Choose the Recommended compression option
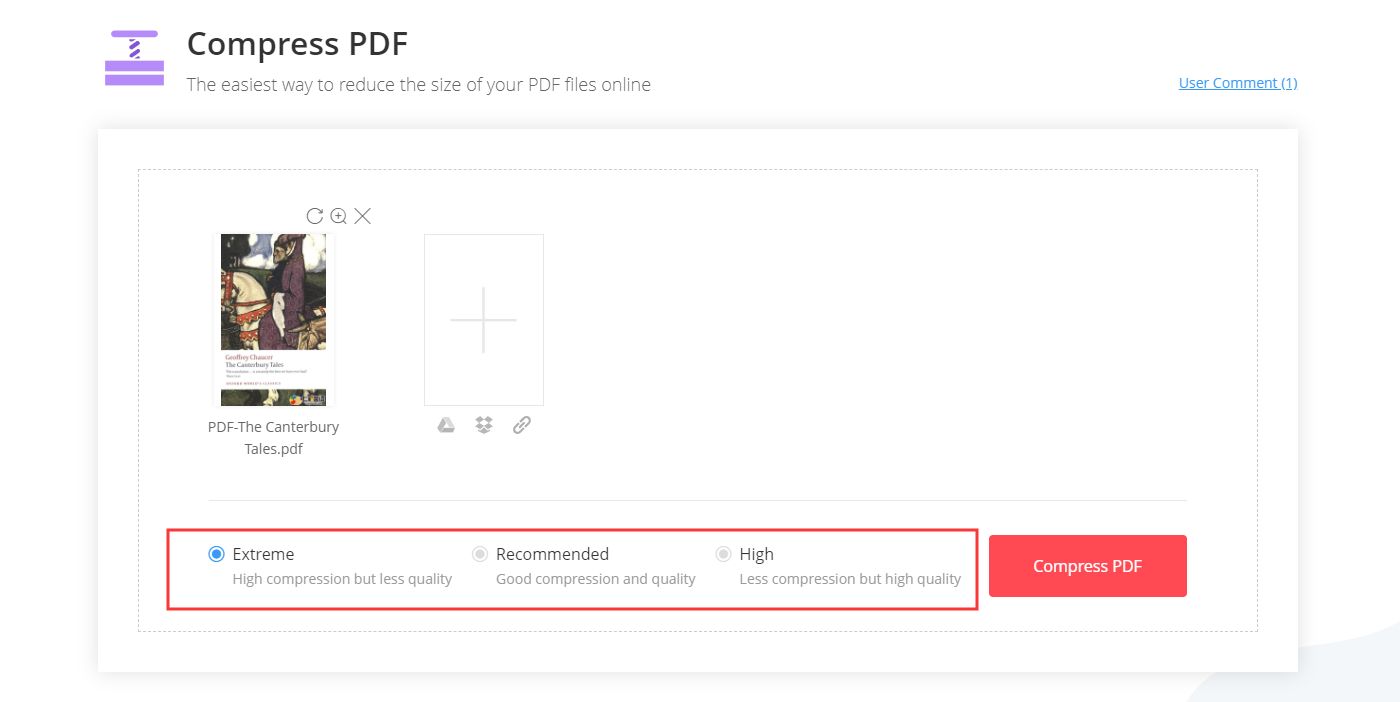1400x702 pixels. 480,553
